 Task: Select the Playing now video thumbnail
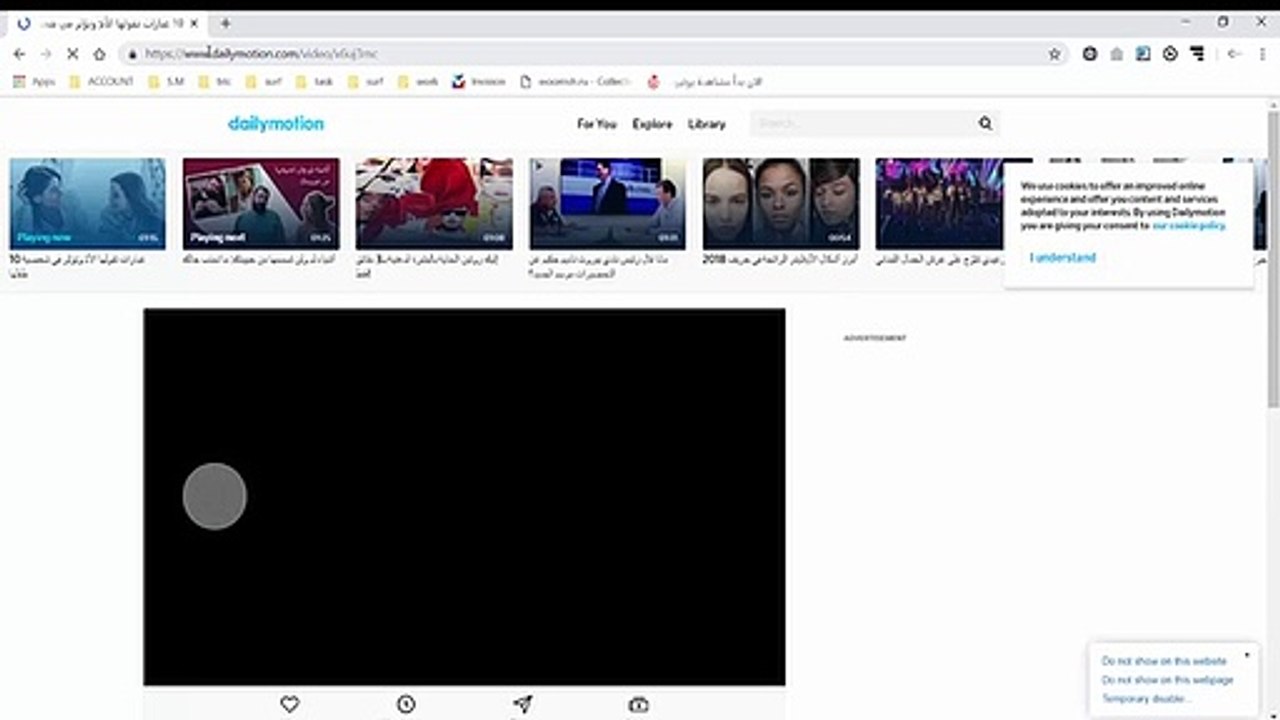pos(88,203)
